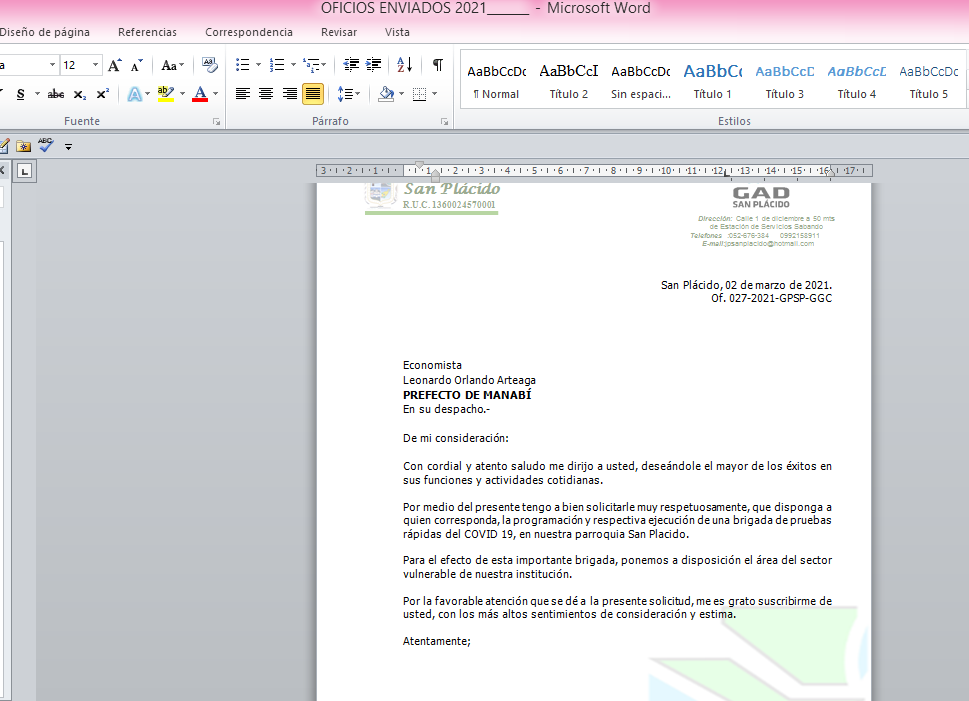Open the font size dropdown

pos(96,65)
